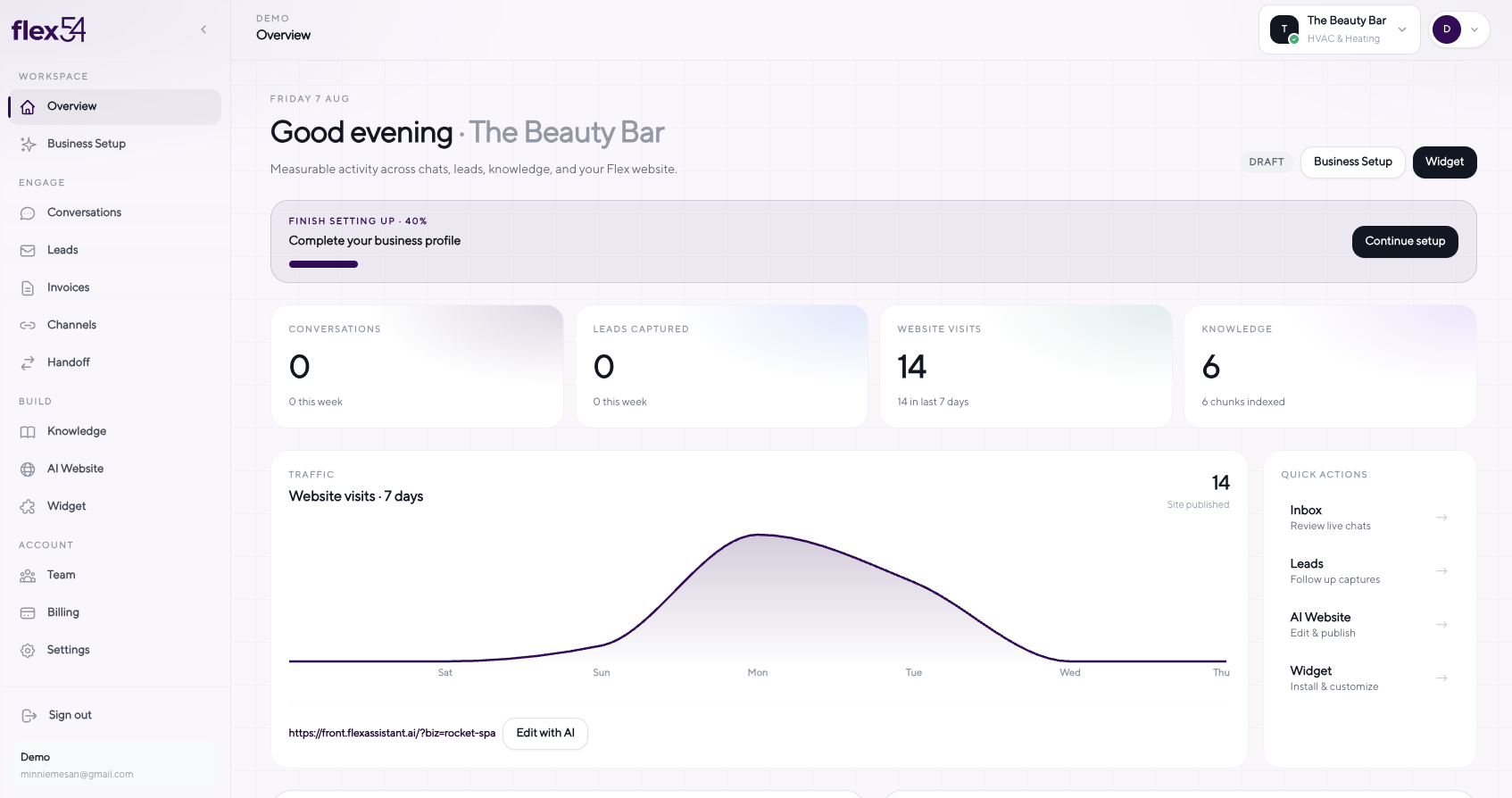Open the user avatar D dropdown
The height and width of the screenshot is (798, 1512).
pyautogui.click(x=1459, y=29)
